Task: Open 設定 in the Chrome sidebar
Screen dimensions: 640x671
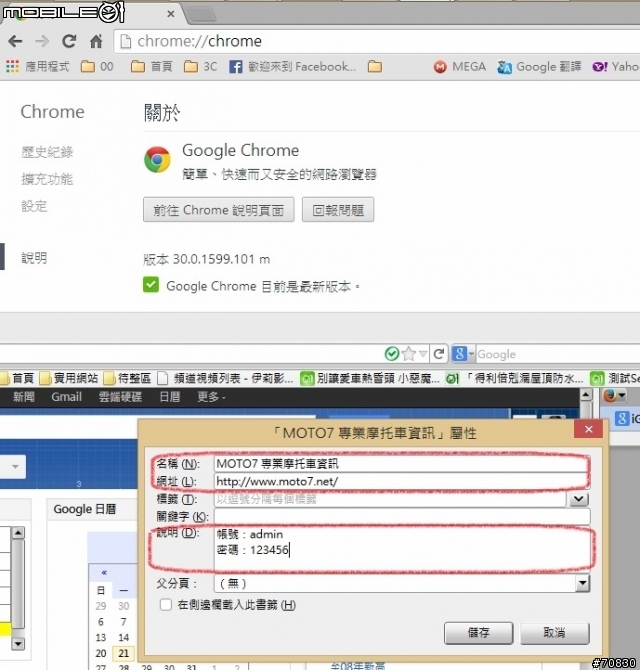Action: click(34, 206)
